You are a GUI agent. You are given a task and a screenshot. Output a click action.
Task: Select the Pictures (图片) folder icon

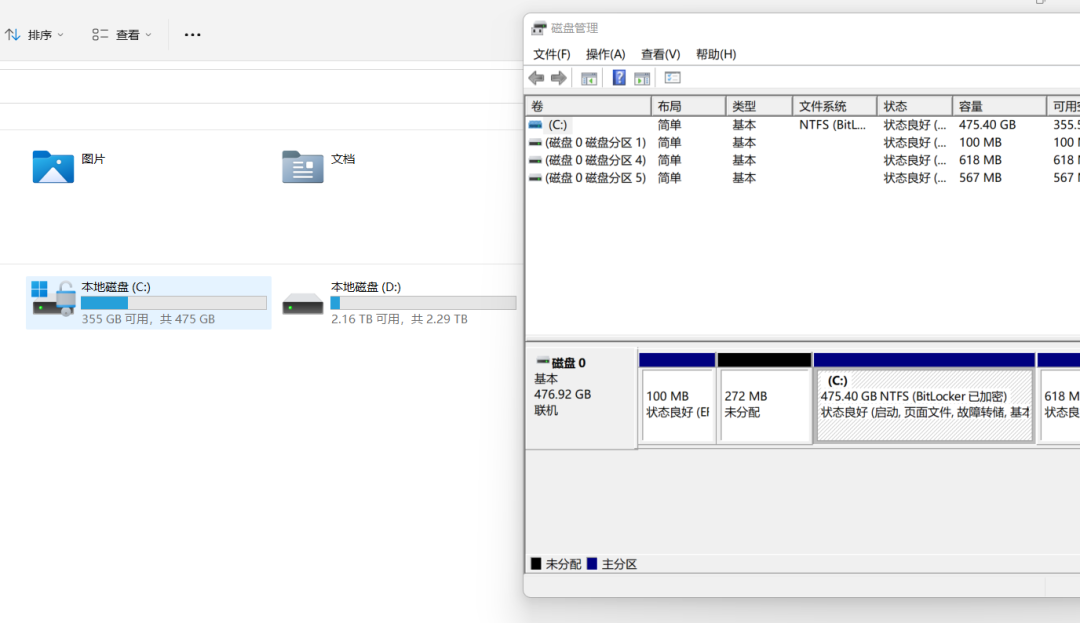point(53,166)
